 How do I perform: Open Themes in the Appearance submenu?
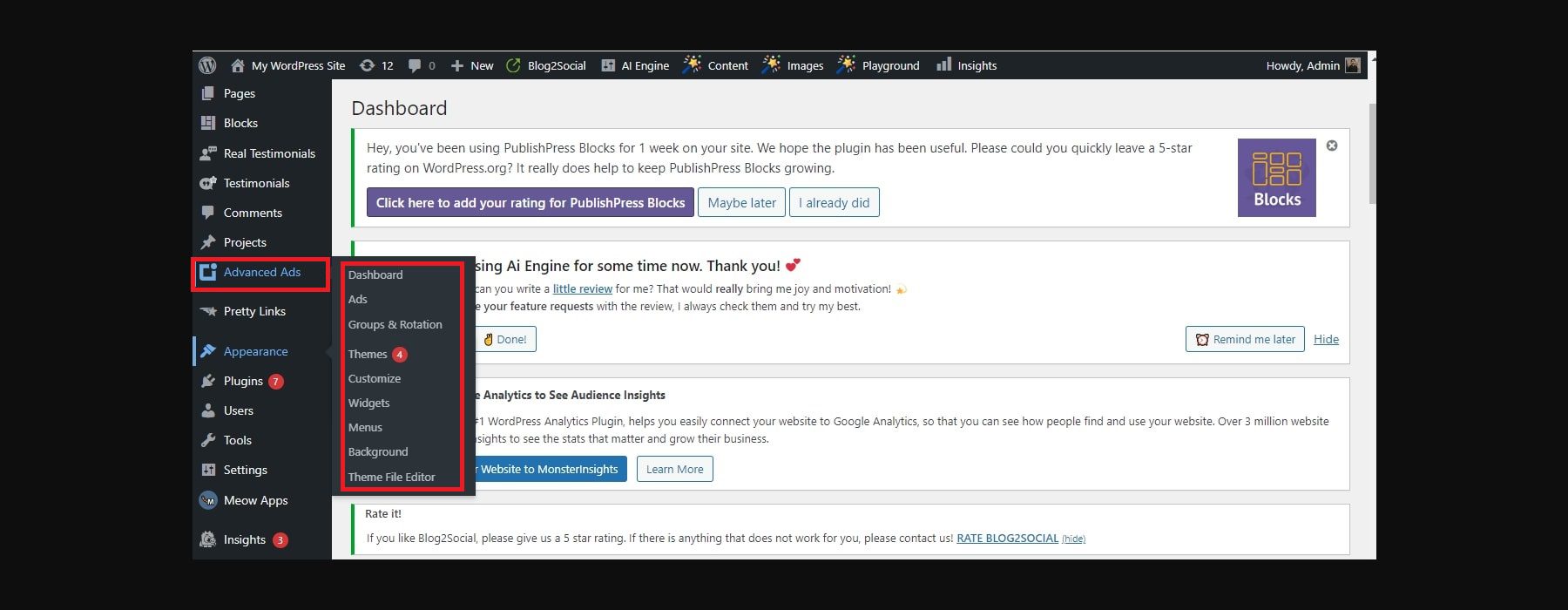coord(368,354)
